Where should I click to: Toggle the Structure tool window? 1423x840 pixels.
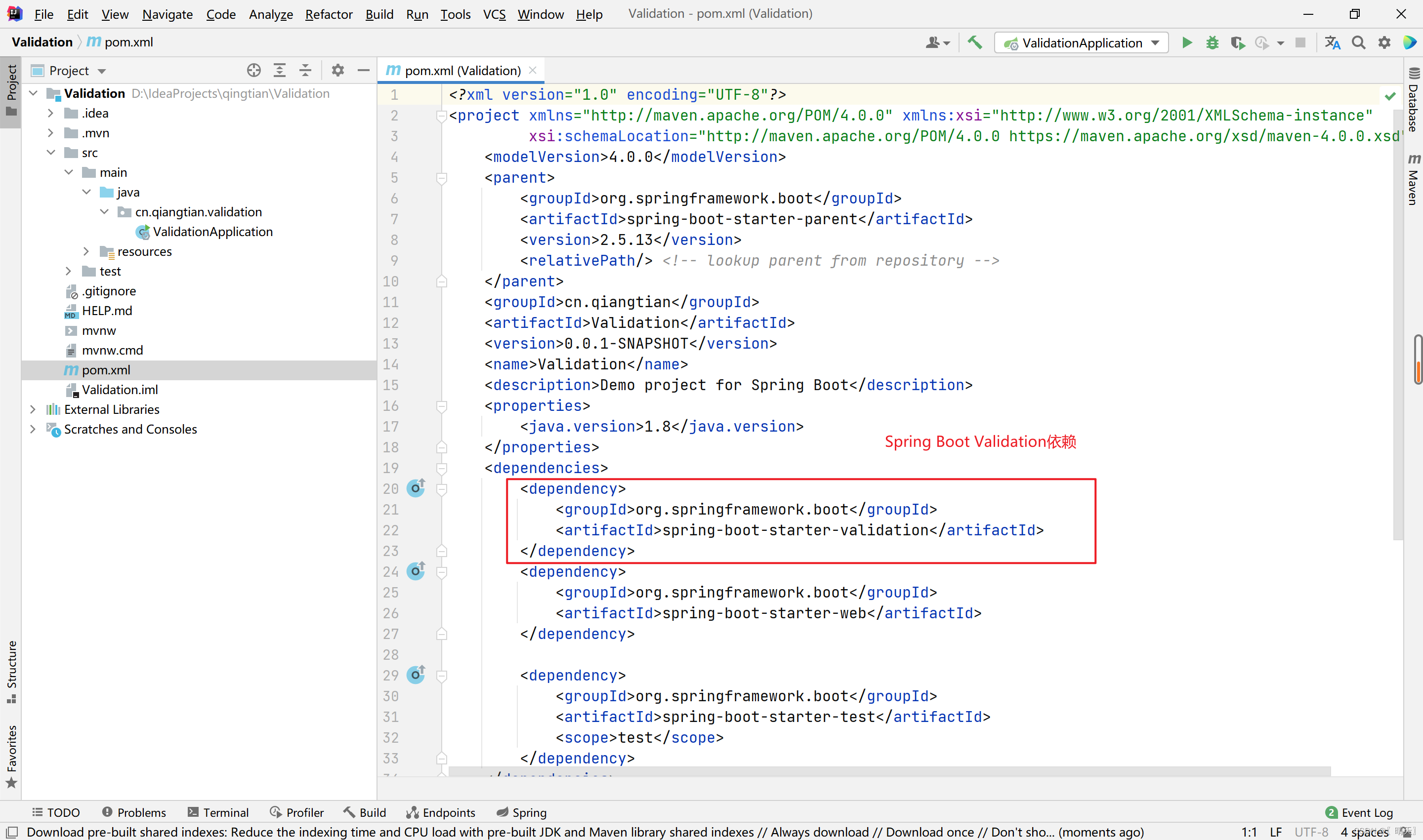[x=11, y=671]
